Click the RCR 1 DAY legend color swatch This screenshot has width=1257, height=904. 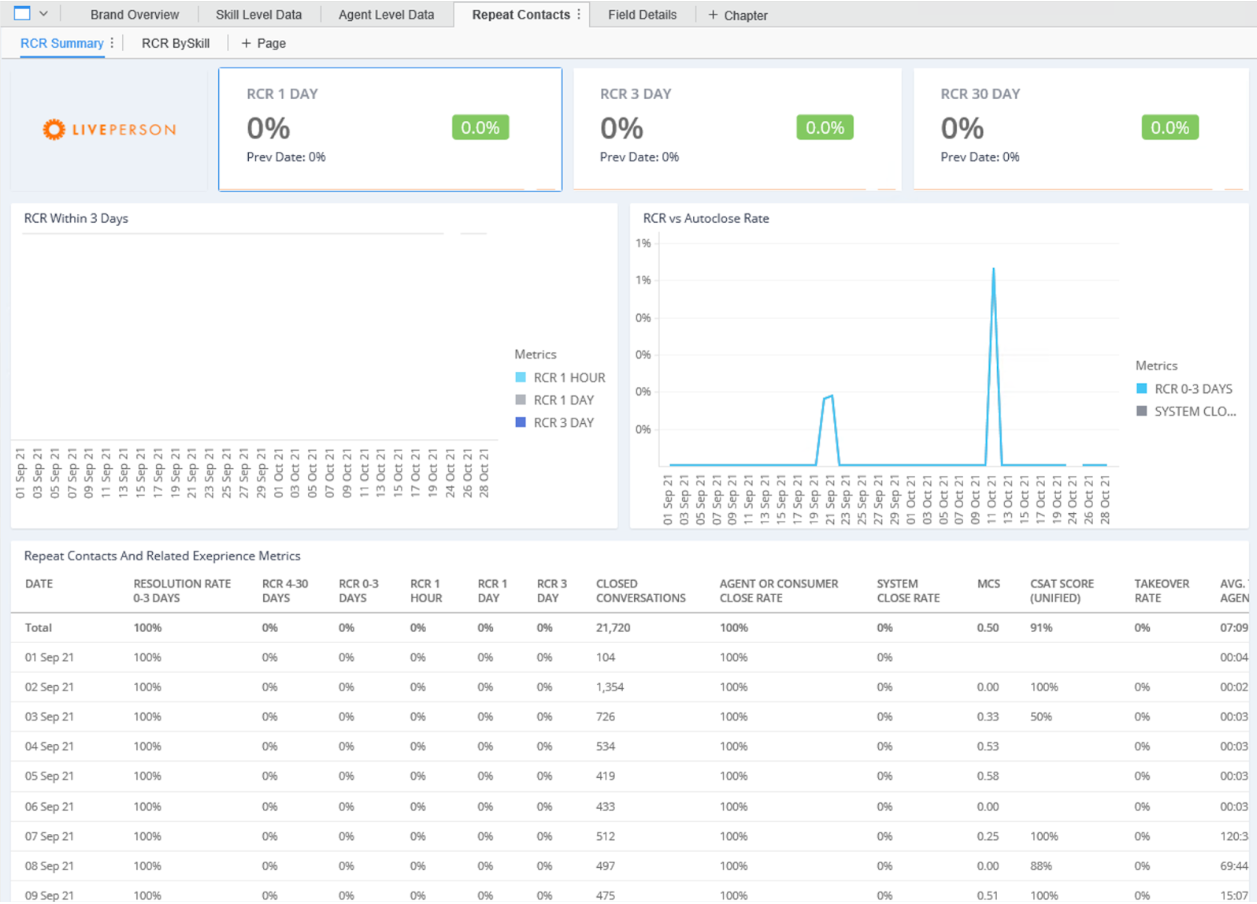[520, 400]
